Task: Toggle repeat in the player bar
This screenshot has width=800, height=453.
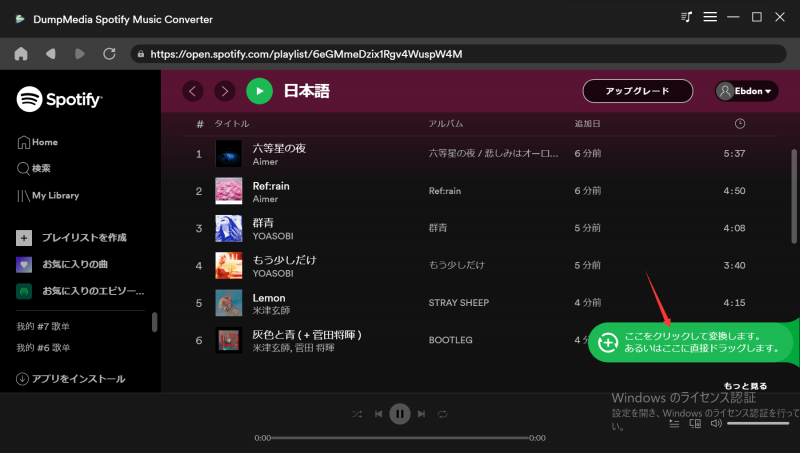Action: 443,414
